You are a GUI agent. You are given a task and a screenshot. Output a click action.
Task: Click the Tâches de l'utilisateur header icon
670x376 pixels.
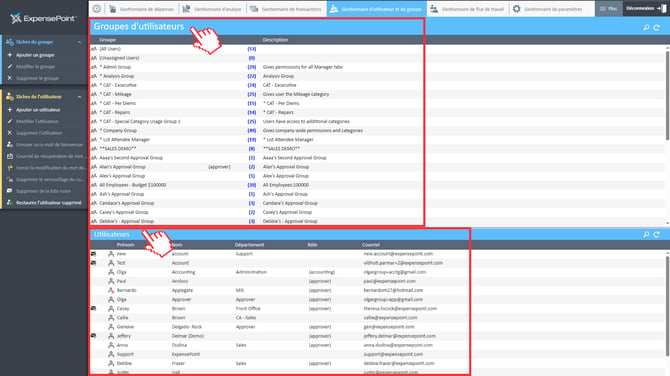(9, 97)
